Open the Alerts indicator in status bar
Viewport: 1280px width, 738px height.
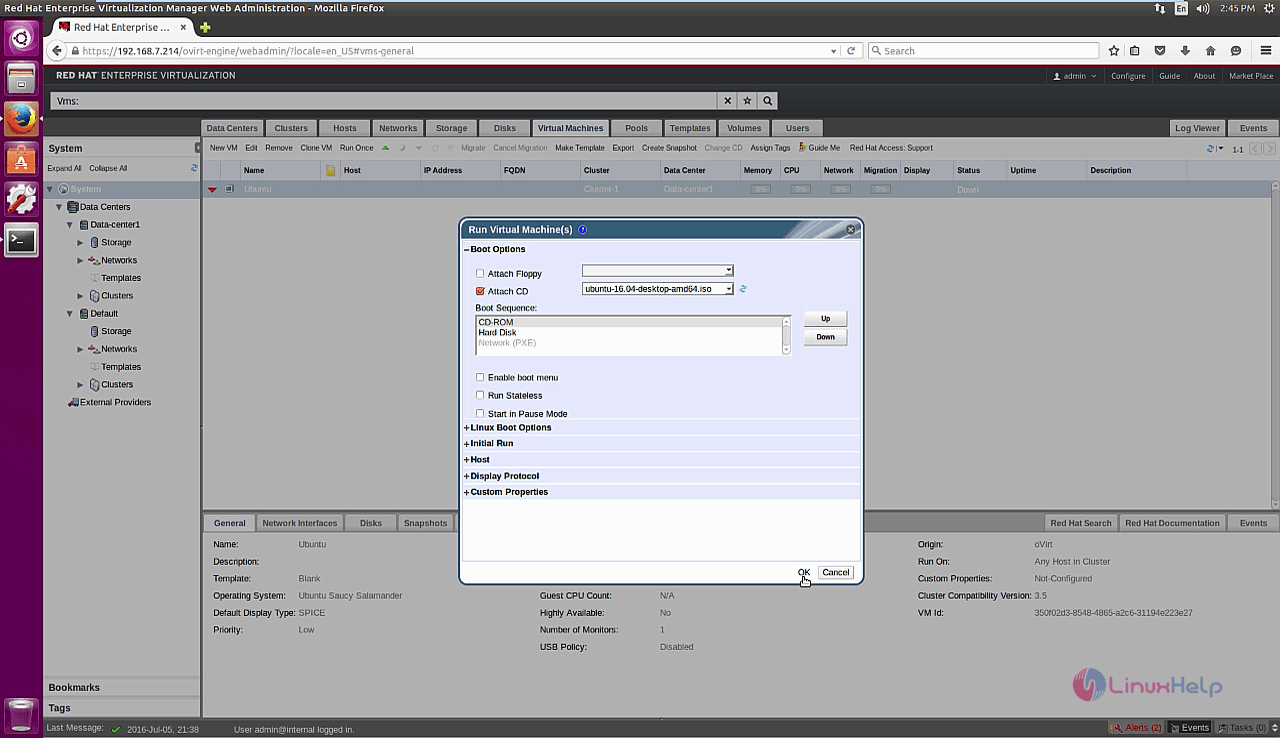[1137, 728]
